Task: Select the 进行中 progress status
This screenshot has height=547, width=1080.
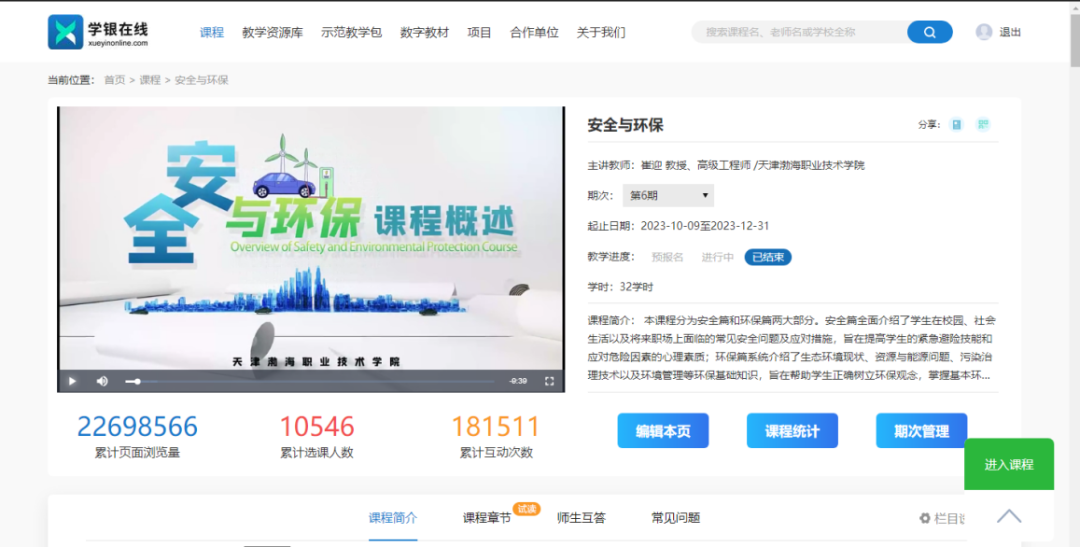Action: (717, 257)
